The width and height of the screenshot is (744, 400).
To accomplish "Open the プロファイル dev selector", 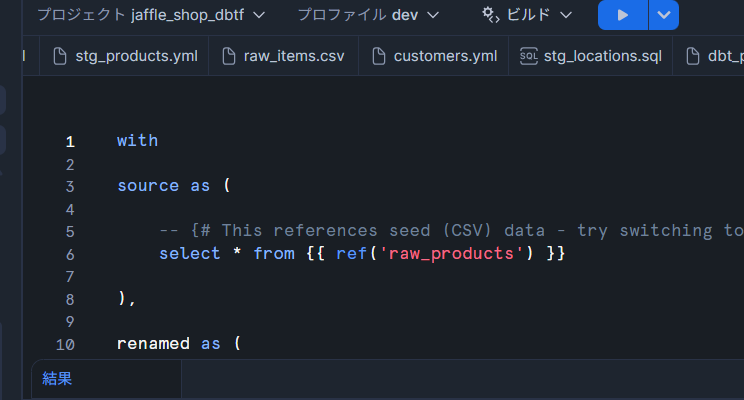I will (x=368, y=15).
